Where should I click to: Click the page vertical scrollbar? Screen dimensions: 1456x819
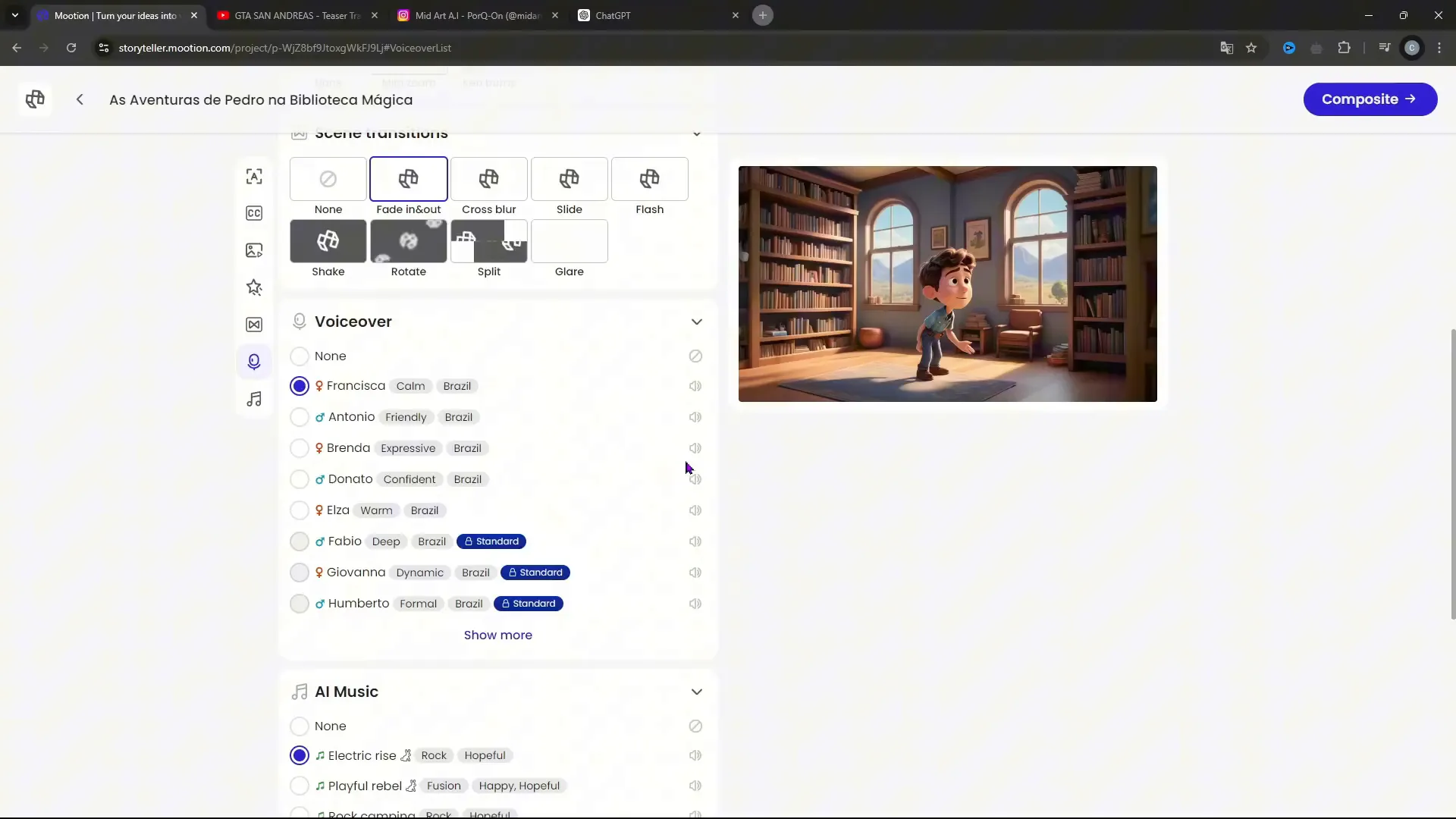pyautogui.click(x=1452, y=474)
